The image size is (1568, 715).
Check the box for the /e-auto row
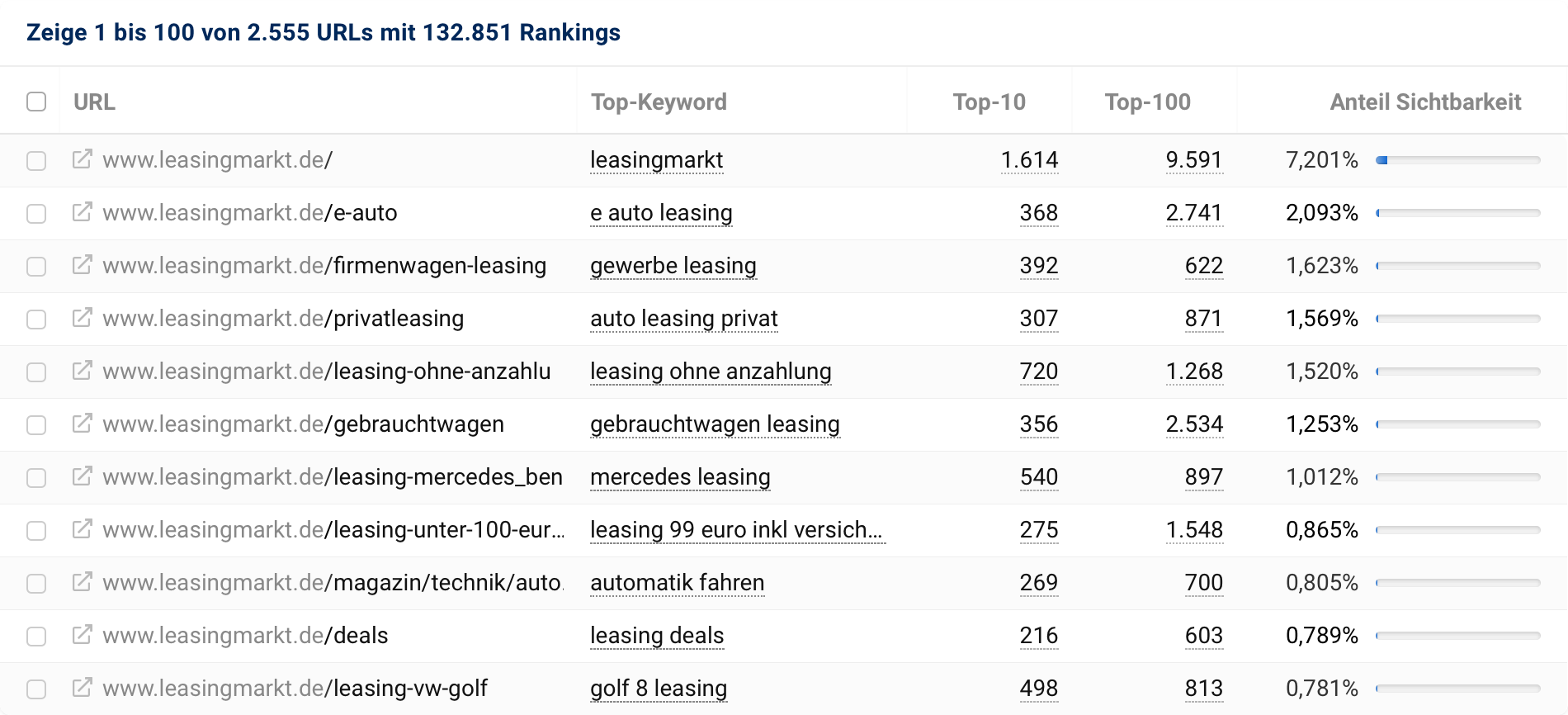[36, 214]
